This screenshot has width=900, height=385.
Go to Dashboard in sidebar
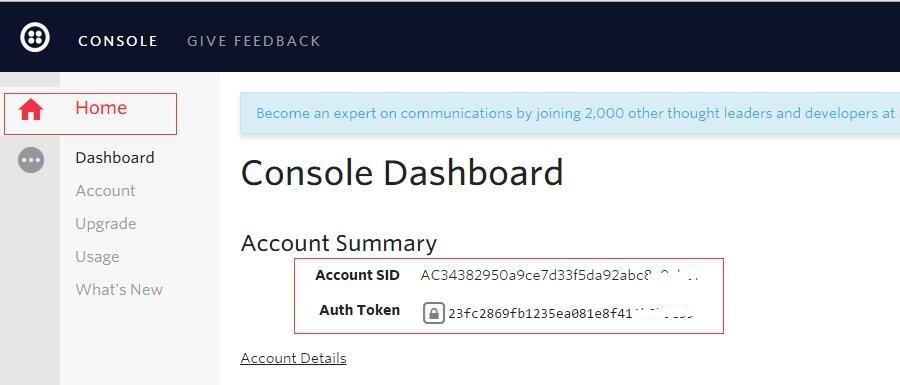click(115, 158)
